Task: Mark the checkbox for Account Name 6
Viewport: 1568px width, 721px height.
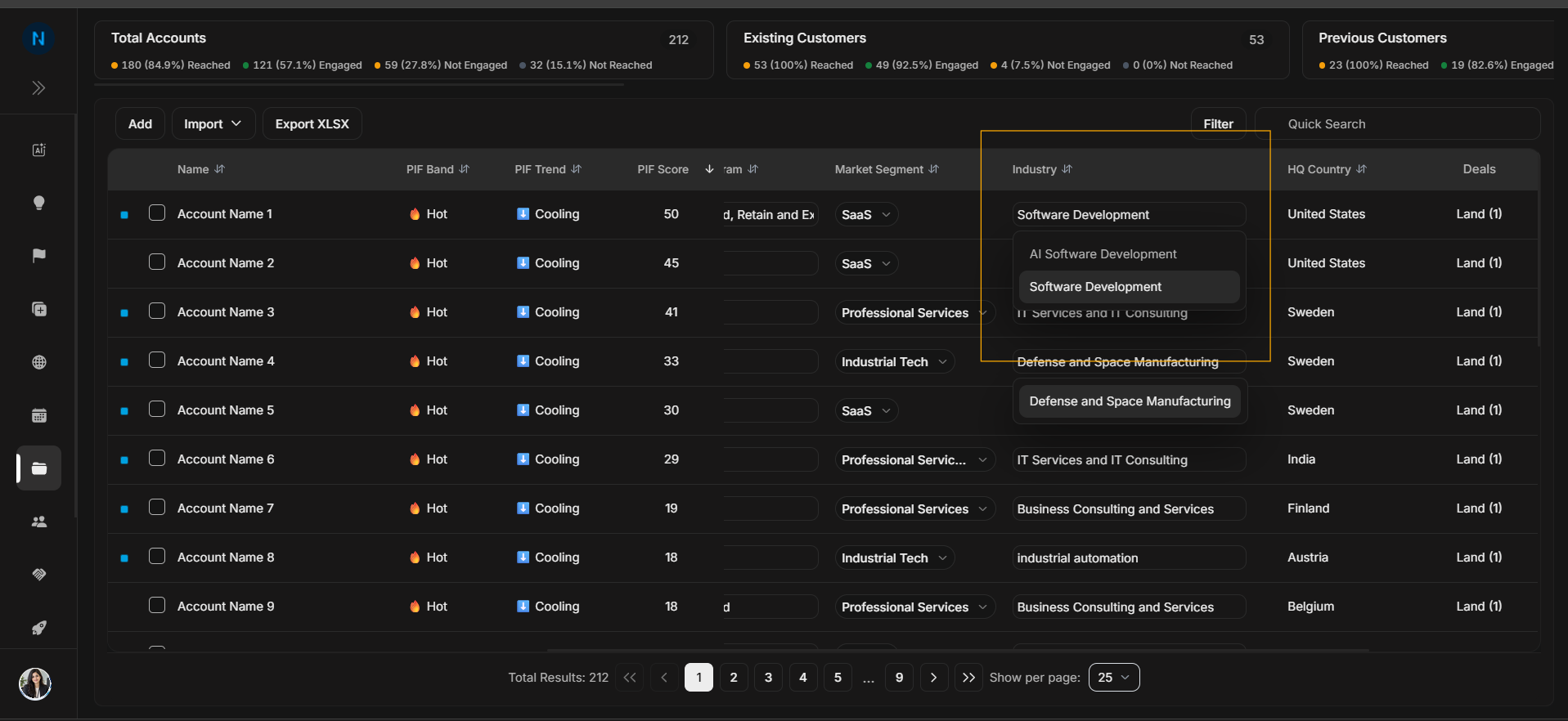Action: 157,459
